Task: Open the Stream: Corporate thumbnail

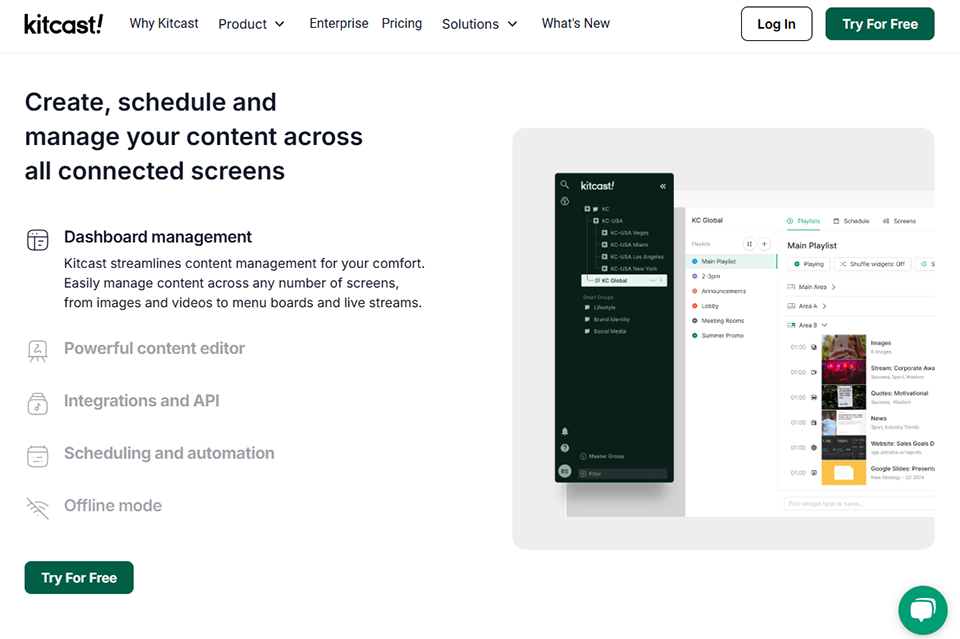Action: tap(844, 372)
